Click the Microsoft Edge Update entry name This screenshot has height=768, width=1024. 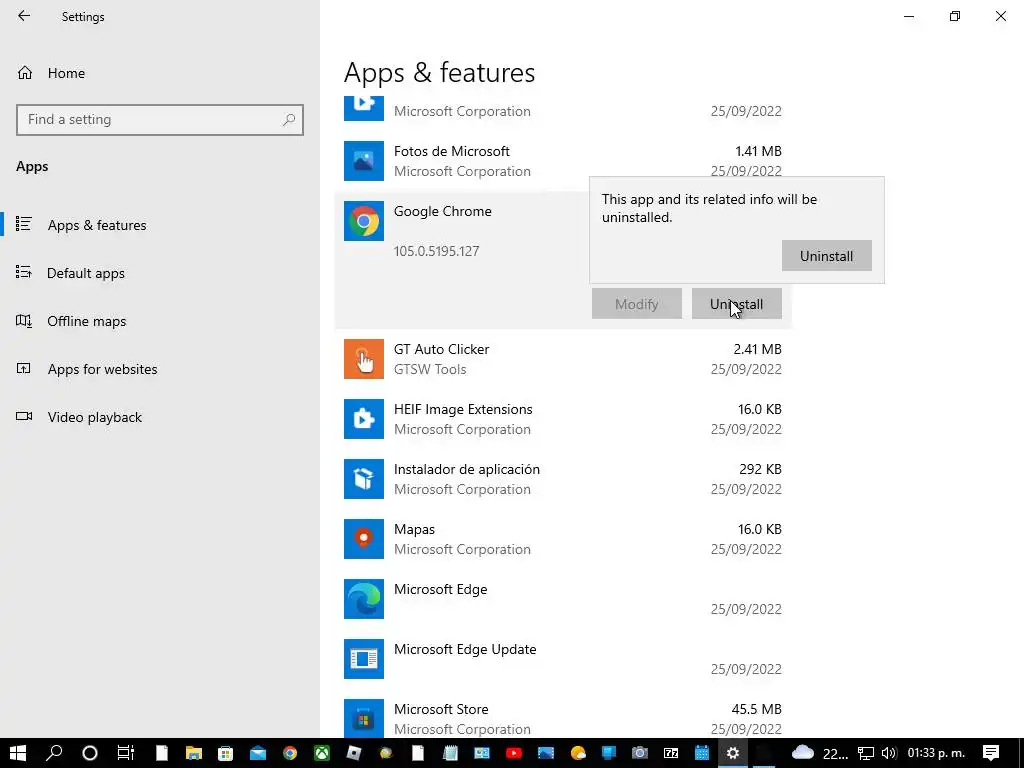[x=465, y=649]
